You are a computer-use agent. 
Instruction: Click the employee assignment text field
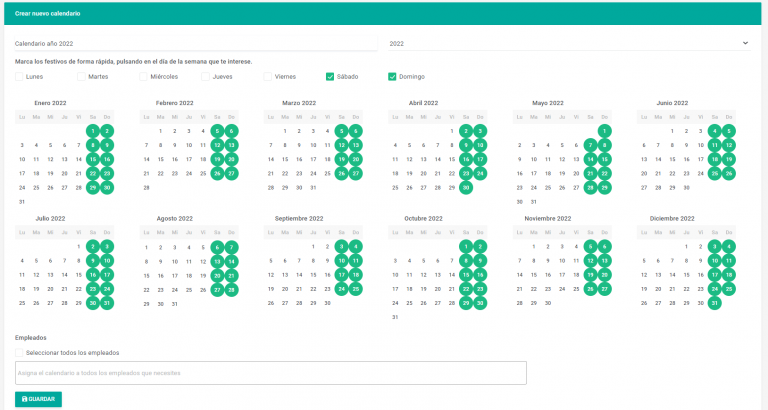point(270,373)
